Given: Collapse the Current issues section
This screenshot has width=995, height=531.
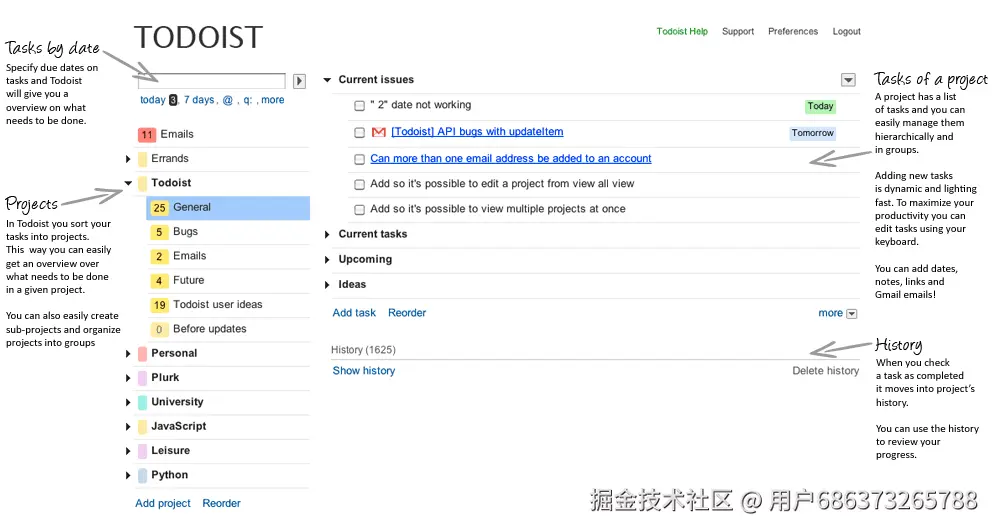Looking at the screenshot, I should 327,80.
